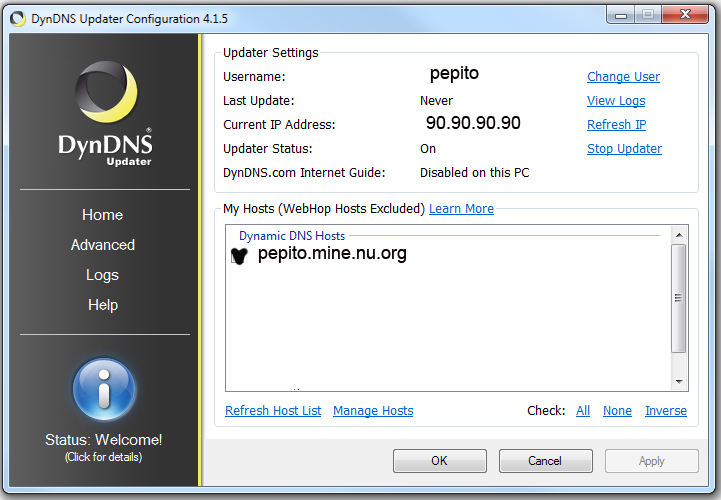721x500 pixels.
Task: Click the Inverse check link
Action: (x=665, y=410)
